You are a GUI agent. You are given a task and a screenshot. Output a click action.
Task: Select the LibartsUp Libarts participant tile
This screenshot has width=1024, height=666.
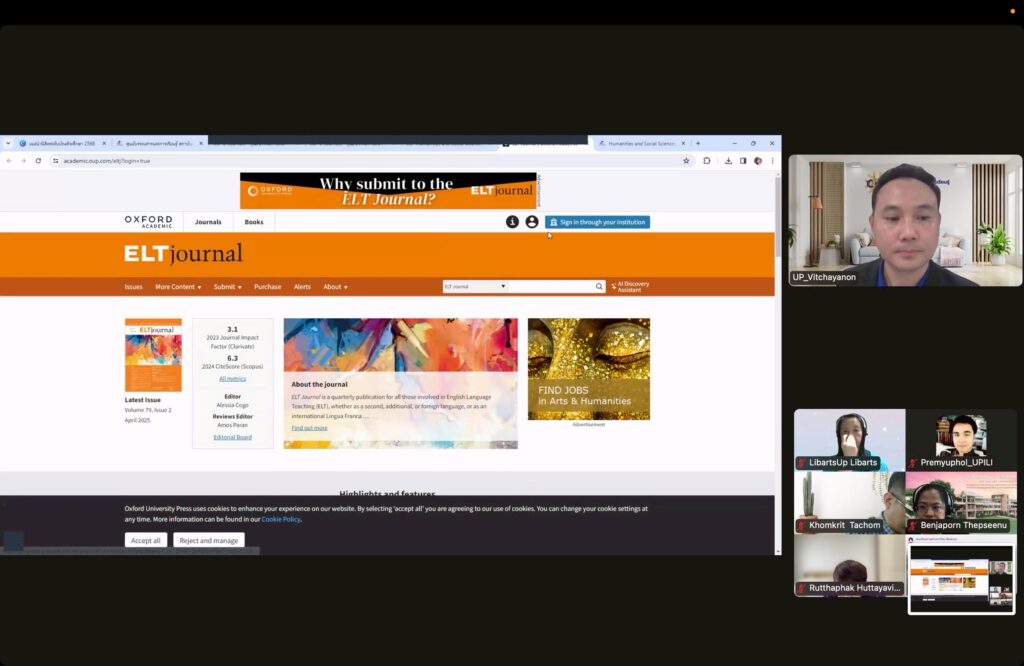click(850, 440)
